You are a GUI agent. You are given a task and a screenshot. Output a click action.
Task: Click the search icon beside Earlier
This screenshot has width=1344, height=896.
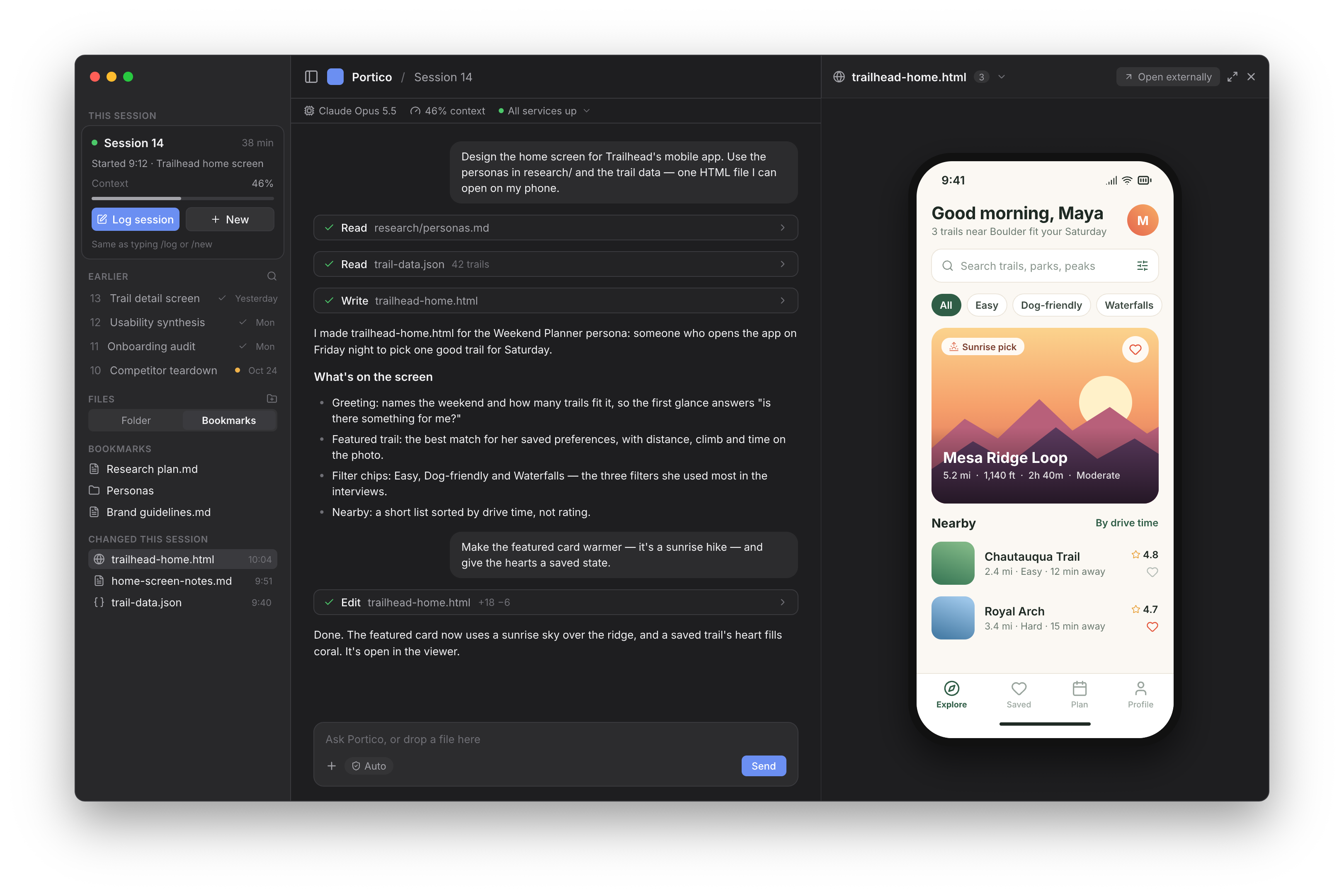tap(272, 276)
